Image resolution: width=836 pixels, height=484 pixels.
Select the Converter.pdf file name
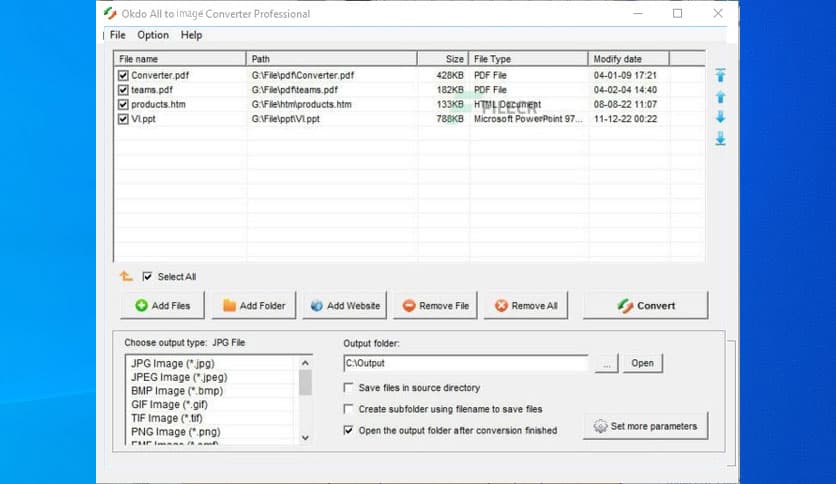160,75
